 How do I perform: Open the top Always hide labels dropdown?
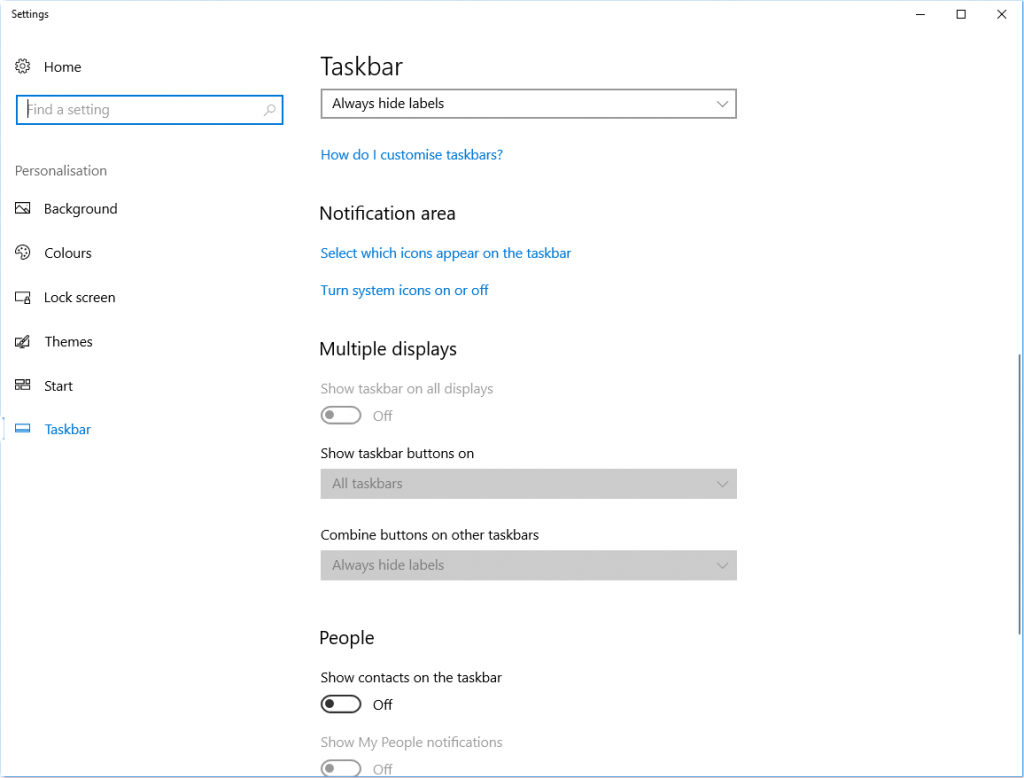[x=528, y=104]
